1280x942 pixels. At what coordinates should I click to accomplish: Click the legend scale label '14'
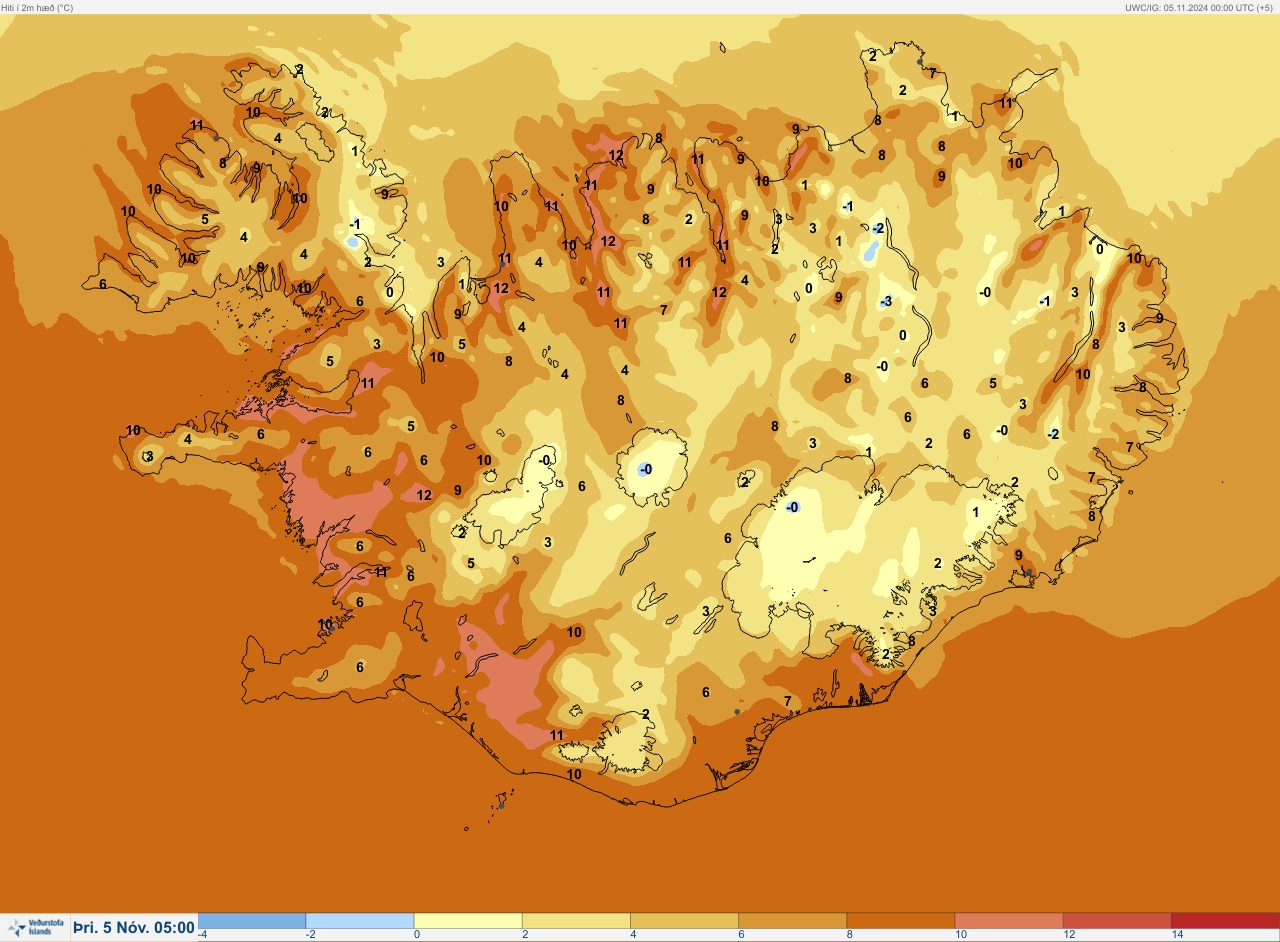point(1177,934)
